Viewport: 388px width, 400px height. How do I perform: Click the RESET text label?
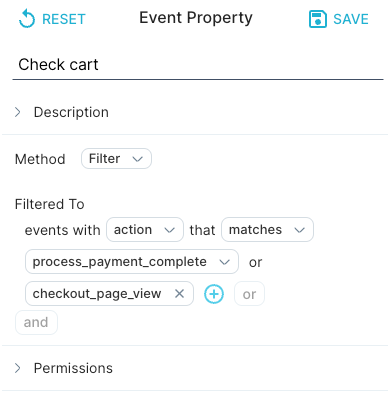[x=64, y=19]
